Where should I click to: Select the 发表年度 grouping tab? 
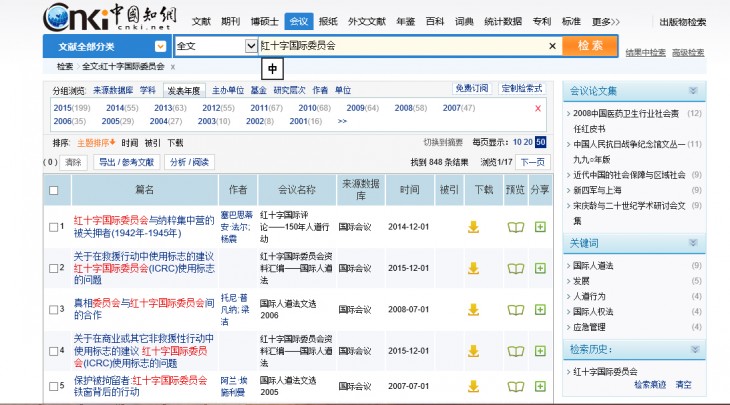(x=183, y=90)
